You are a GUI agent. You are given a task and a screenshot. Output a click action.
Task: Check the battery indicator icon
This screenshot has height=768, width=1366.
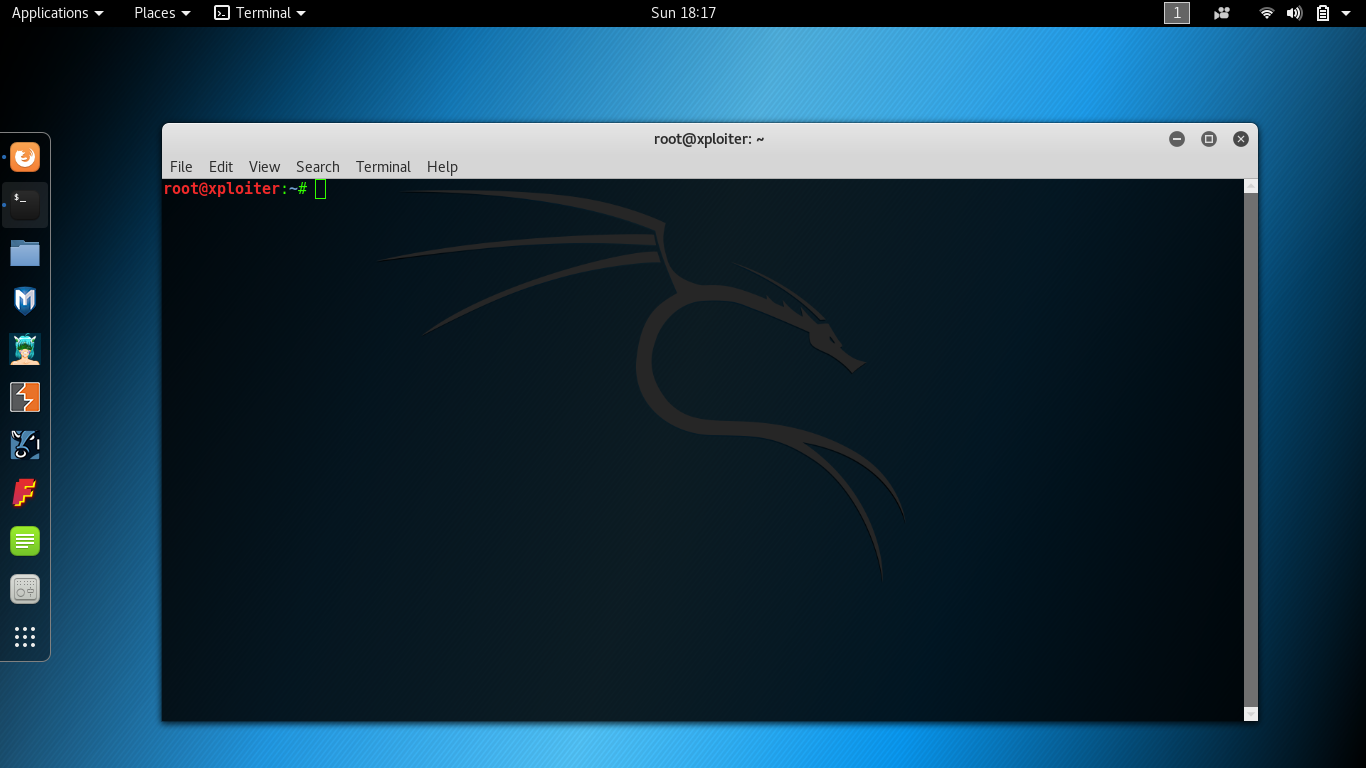point(1323,13)
